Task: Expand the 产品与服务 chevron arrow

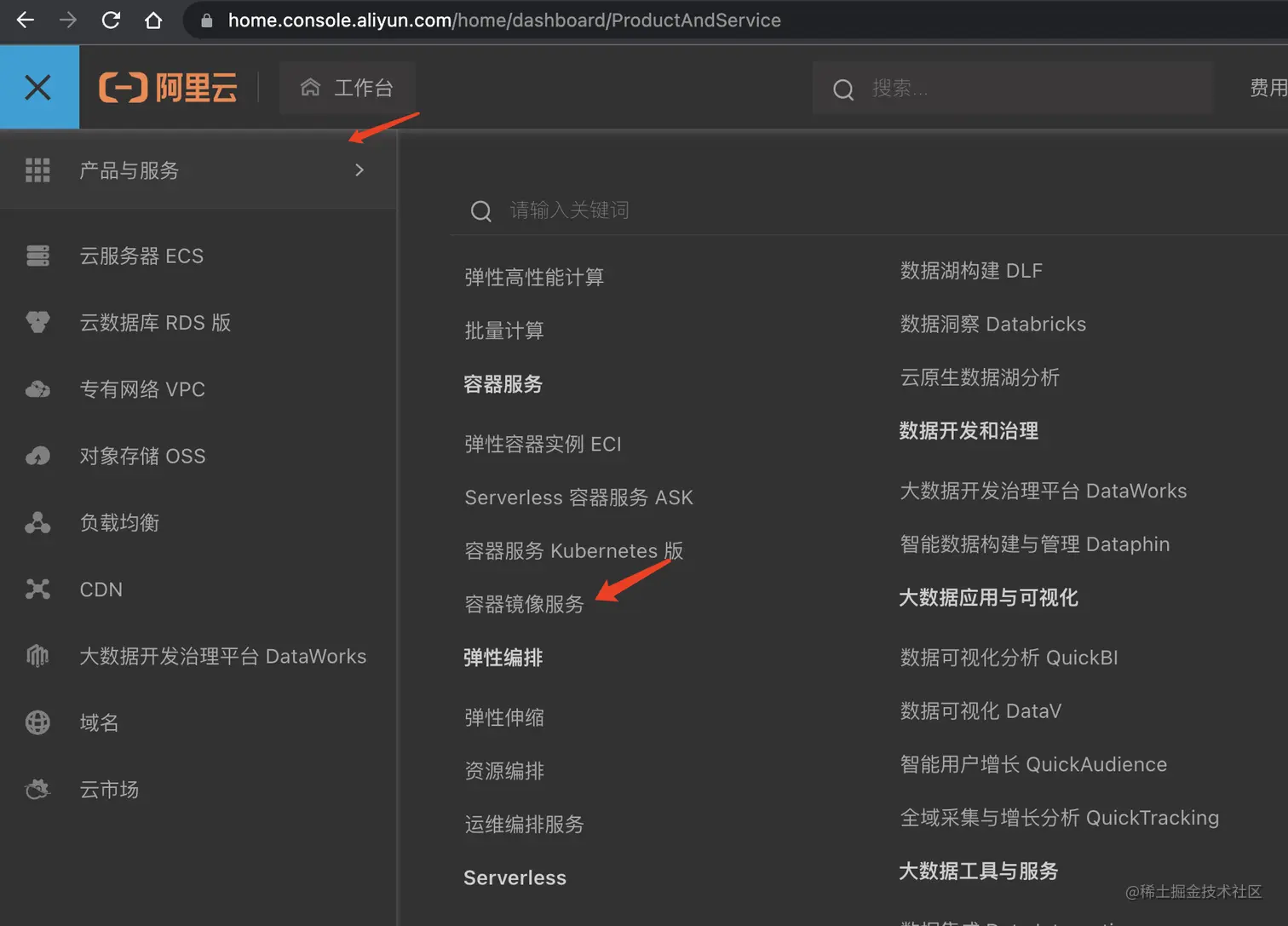Action: (x=359, y=170)
